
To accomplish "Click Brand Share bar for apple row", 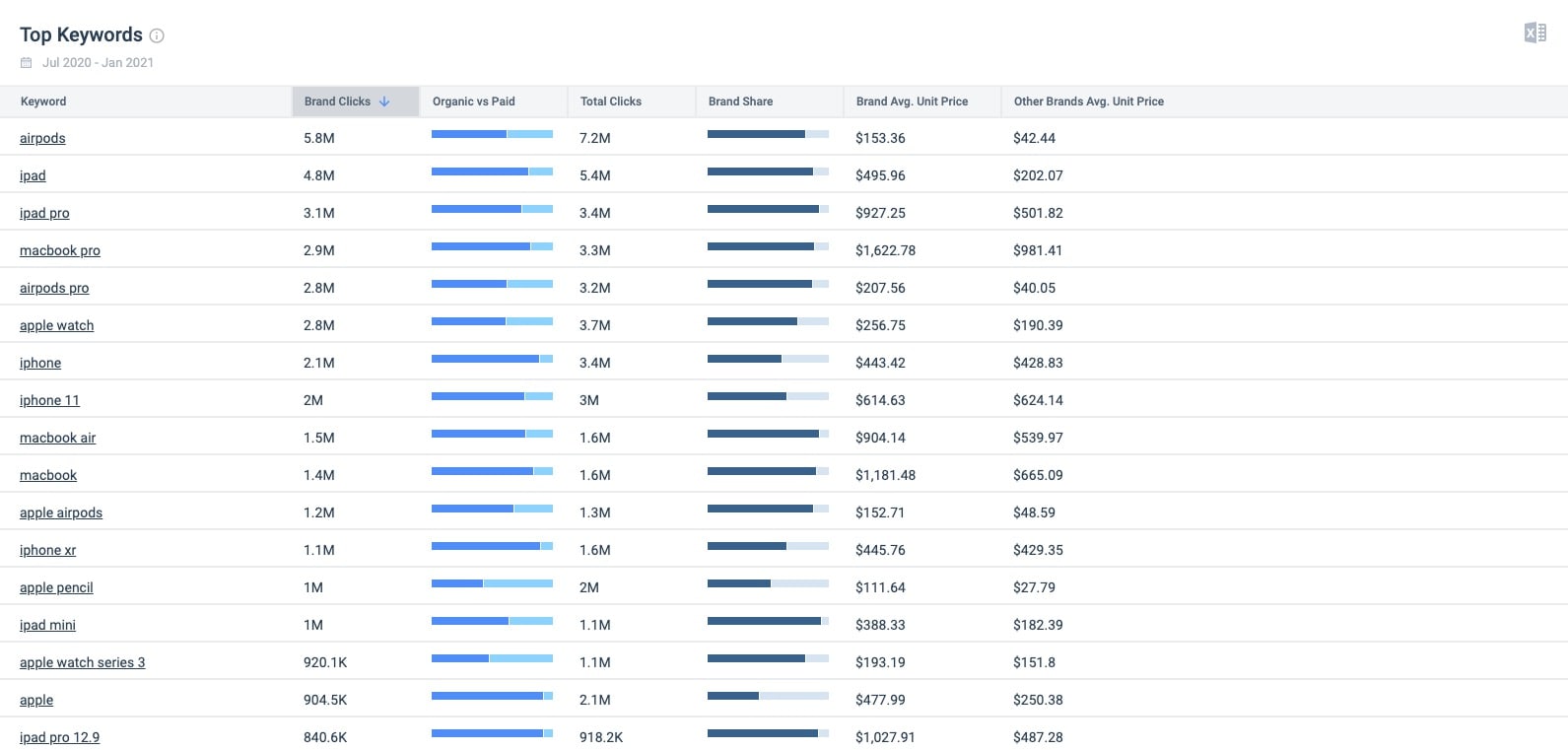I will tap(768, 696).
